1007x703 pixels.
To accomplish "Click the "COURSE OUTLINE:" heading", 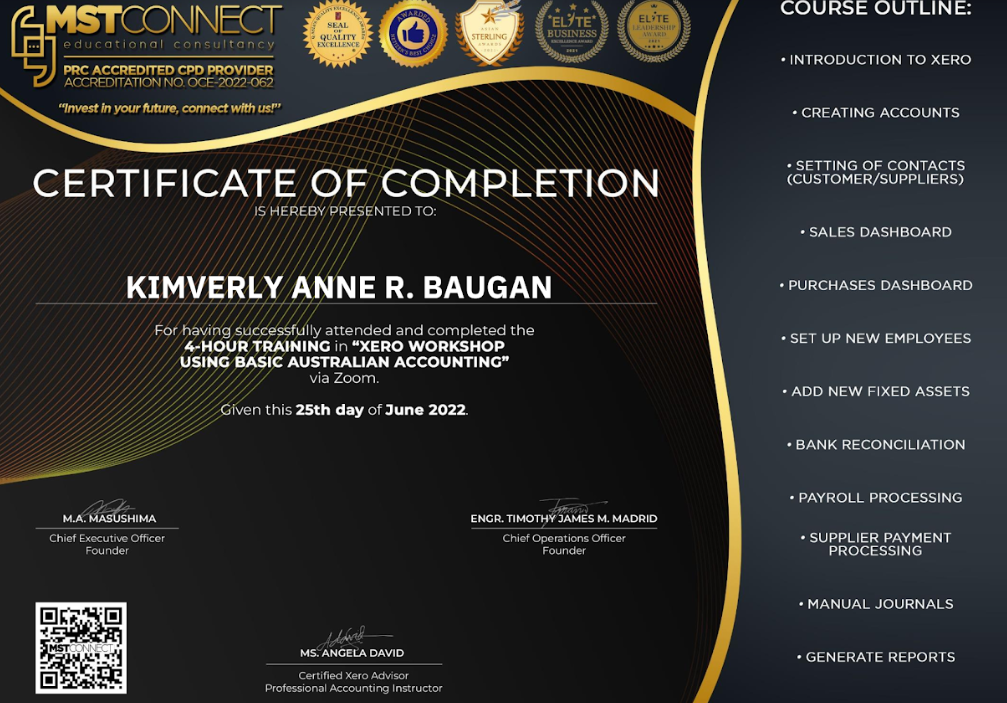I will (876, 8).
